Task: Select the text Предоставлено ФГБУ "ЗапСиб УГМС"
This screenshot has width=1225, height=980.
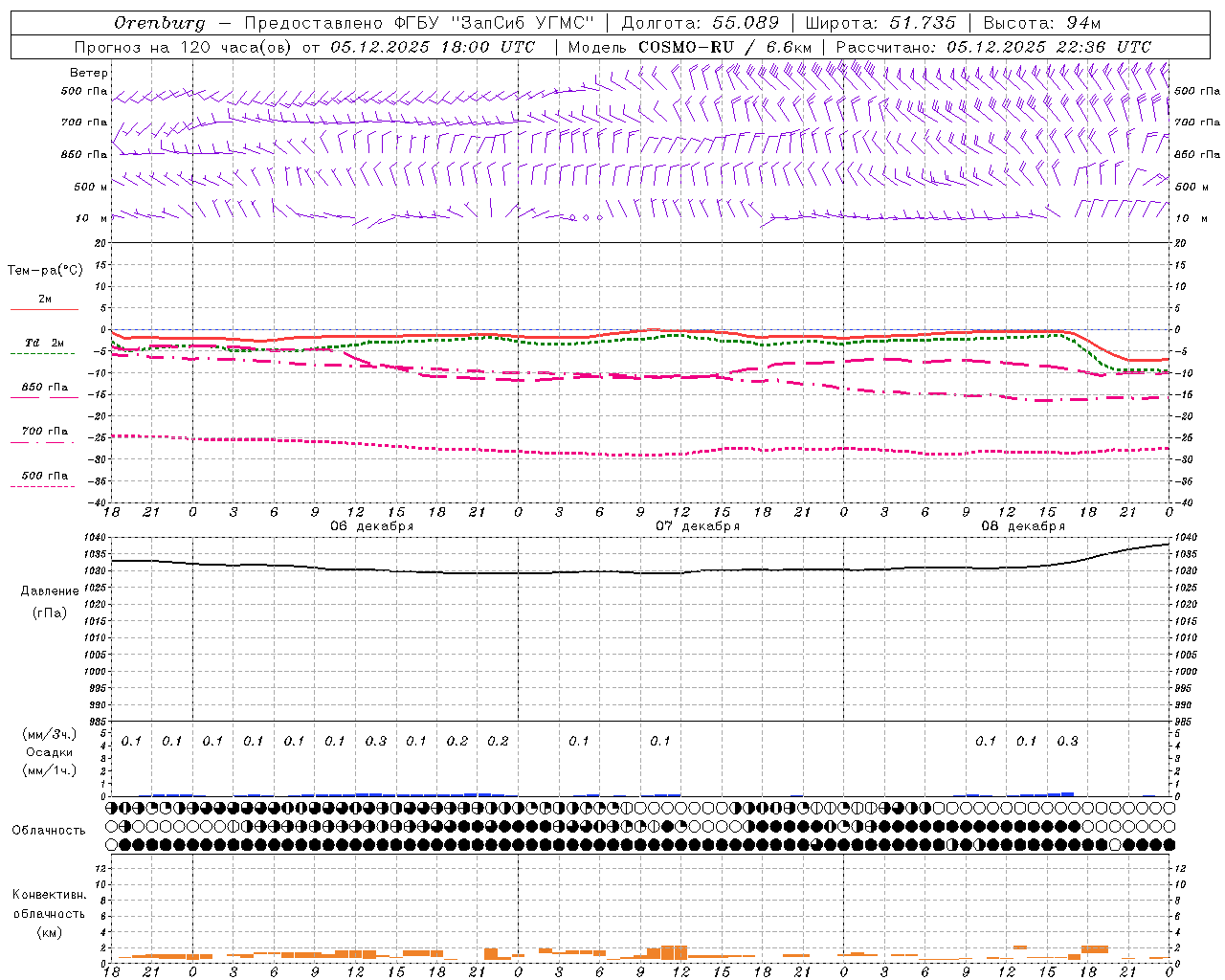Action: [419, 23]
